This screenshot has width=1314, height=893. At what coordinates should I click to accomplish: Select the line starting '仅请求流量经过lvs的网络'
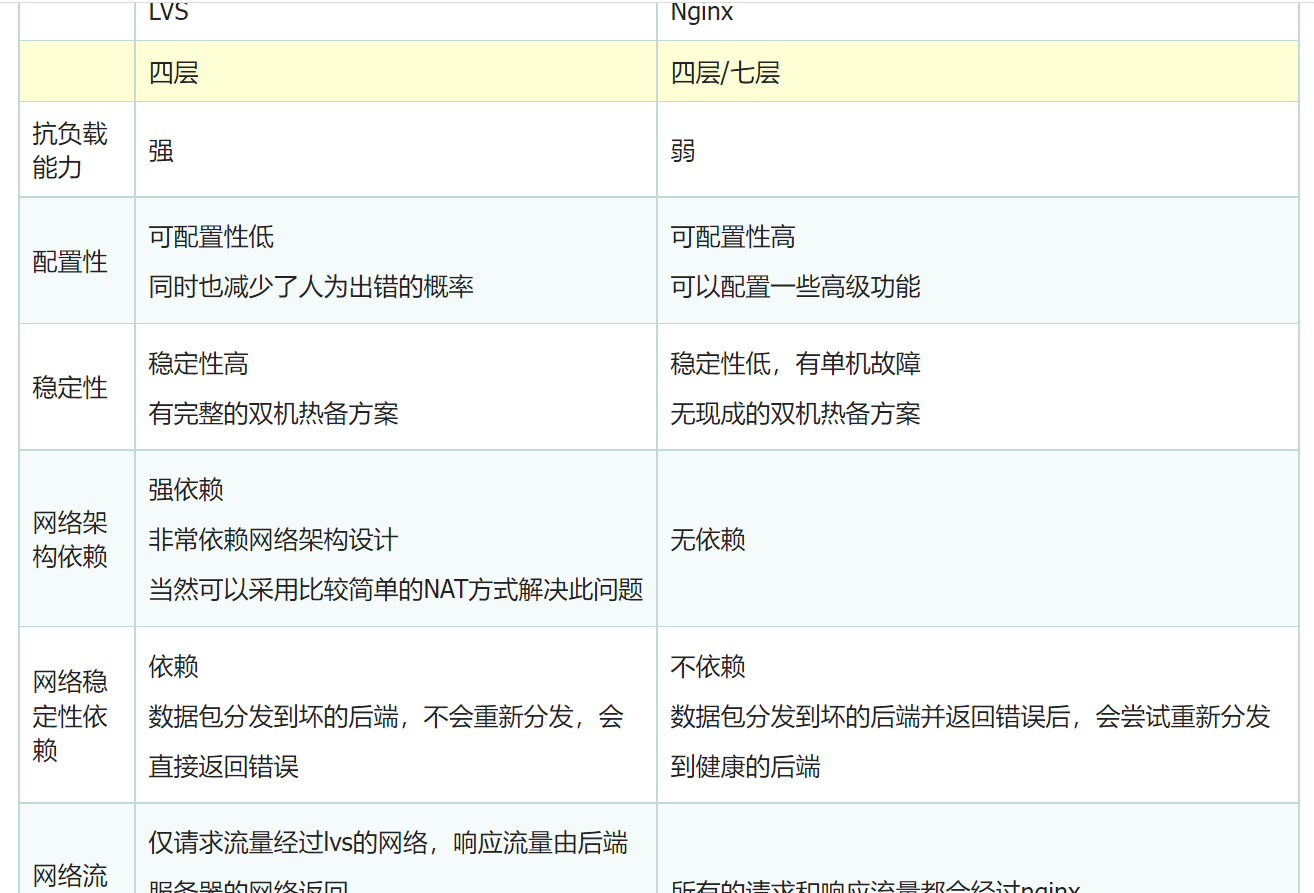(388, 843)
